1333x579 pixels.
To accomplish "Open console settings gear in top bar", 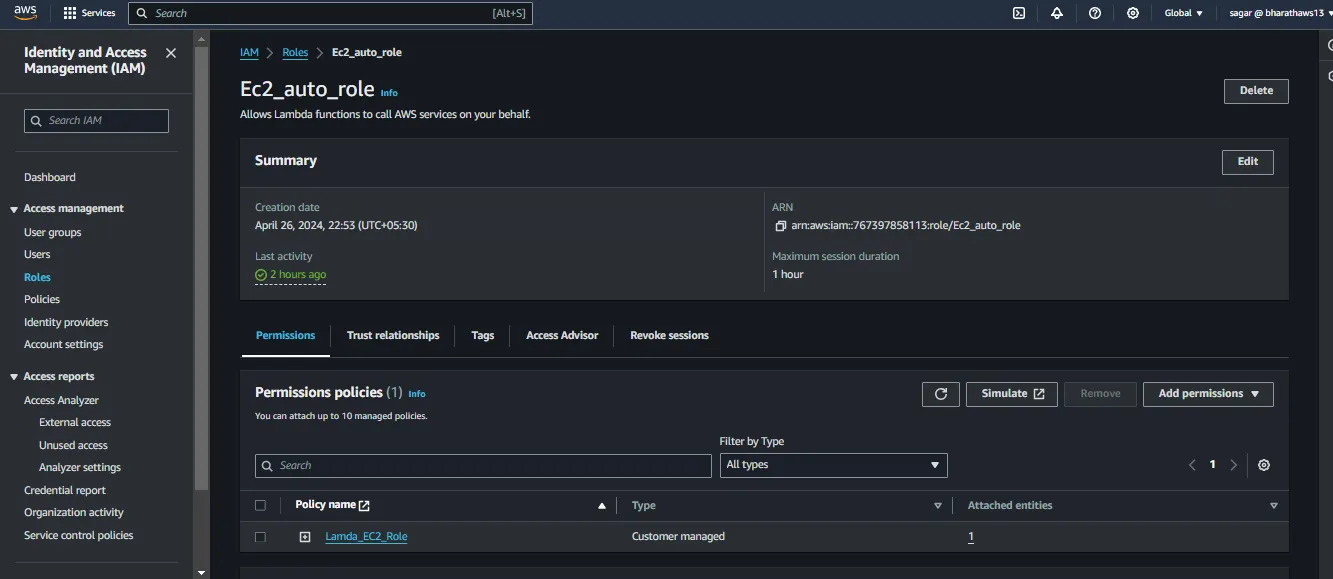I will (1133, 13).
